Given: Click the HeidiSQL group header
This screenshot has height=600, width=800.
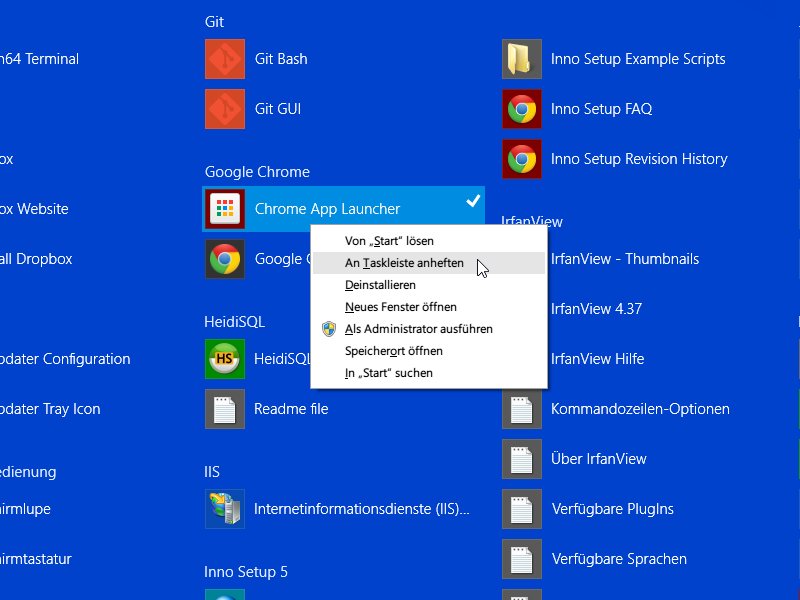Looking at the screenshot, I should pos(235,322).
